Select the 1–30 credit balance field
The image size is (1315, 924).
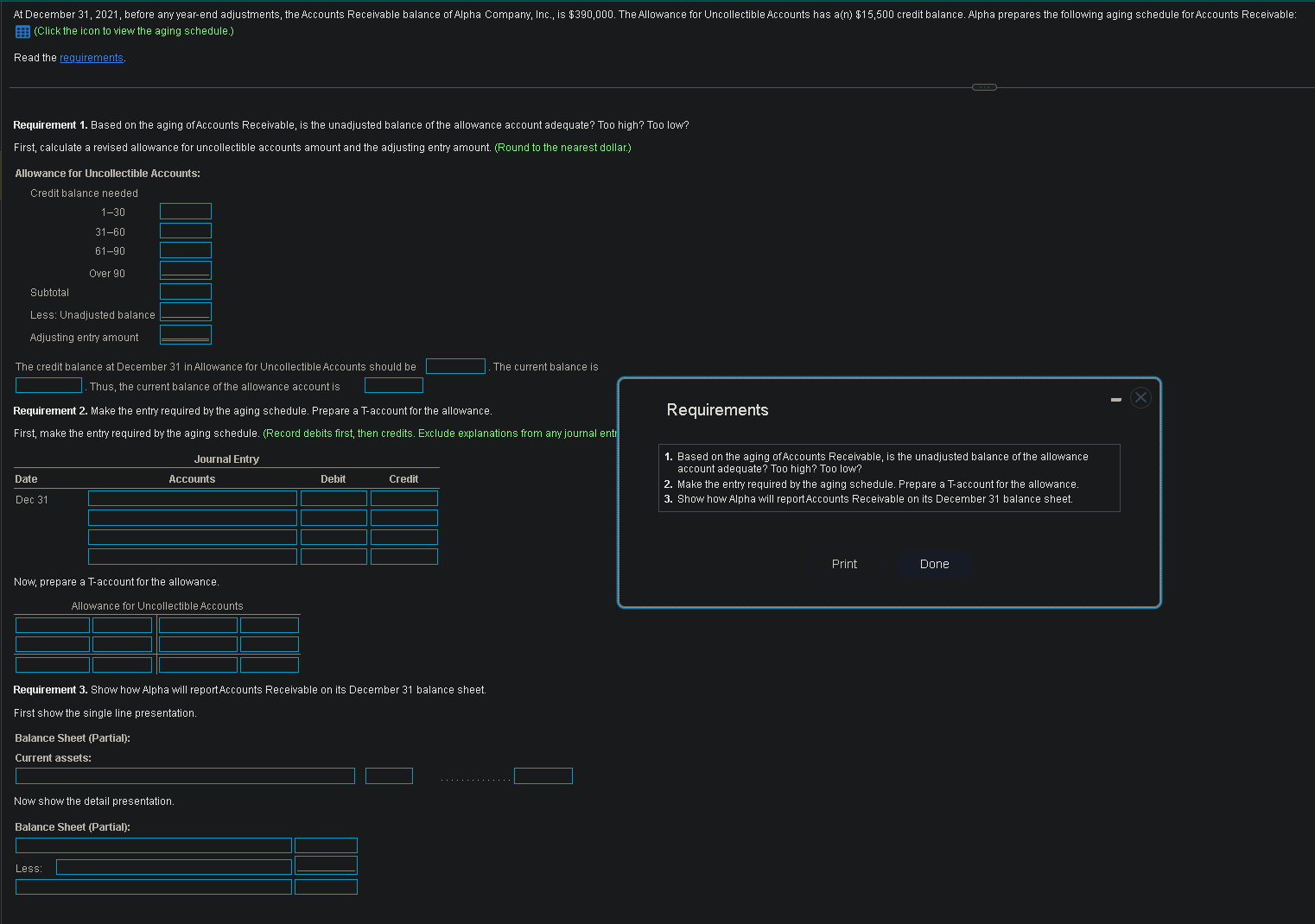click(186, 212)
